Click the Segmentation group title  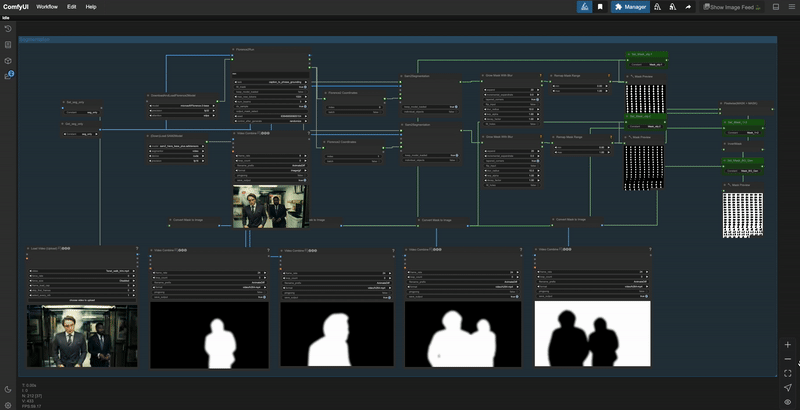pos(35,39)
